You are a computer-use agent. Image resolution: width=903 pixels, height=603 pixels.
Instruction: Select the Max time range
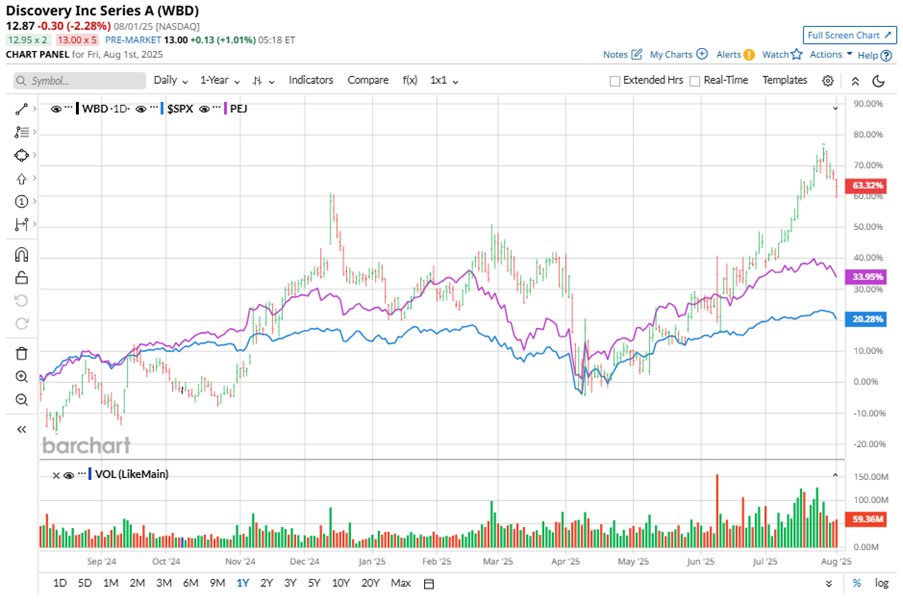click(401, 583)
